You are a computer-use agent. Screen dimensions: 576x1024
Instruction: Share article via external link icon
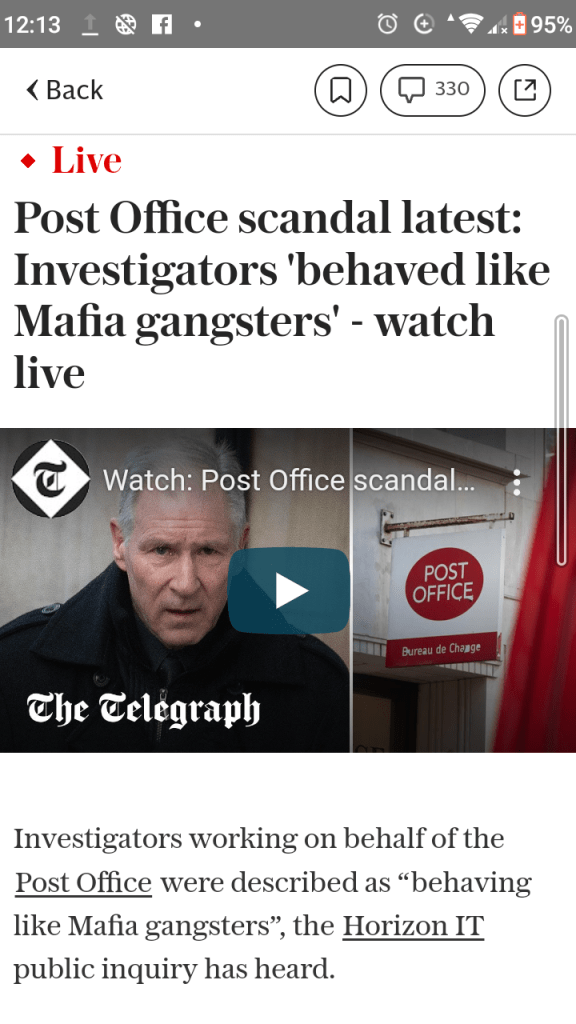pos(524,90)
